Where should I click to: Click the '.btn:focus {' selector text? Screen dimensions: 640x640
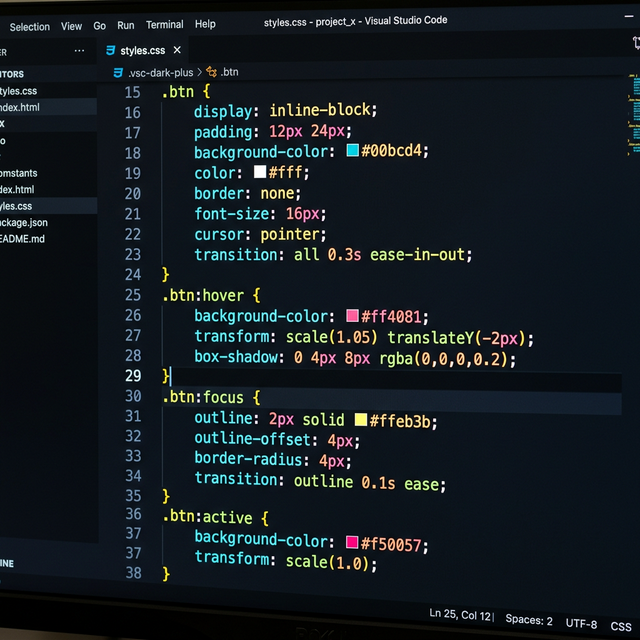(211, 397)
